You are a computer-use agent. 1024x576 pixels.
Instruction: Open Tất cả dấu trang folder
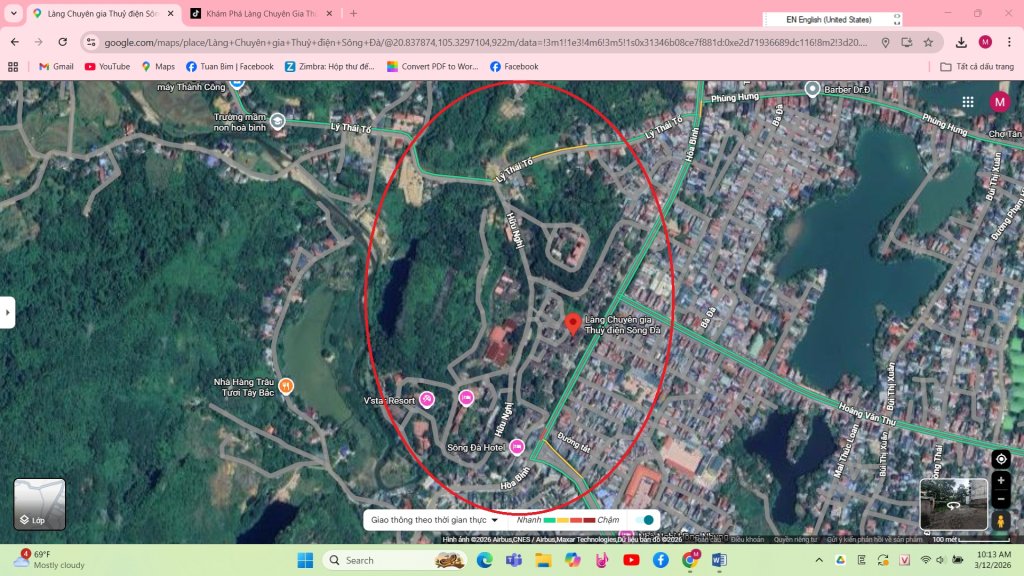pos(977,67)
